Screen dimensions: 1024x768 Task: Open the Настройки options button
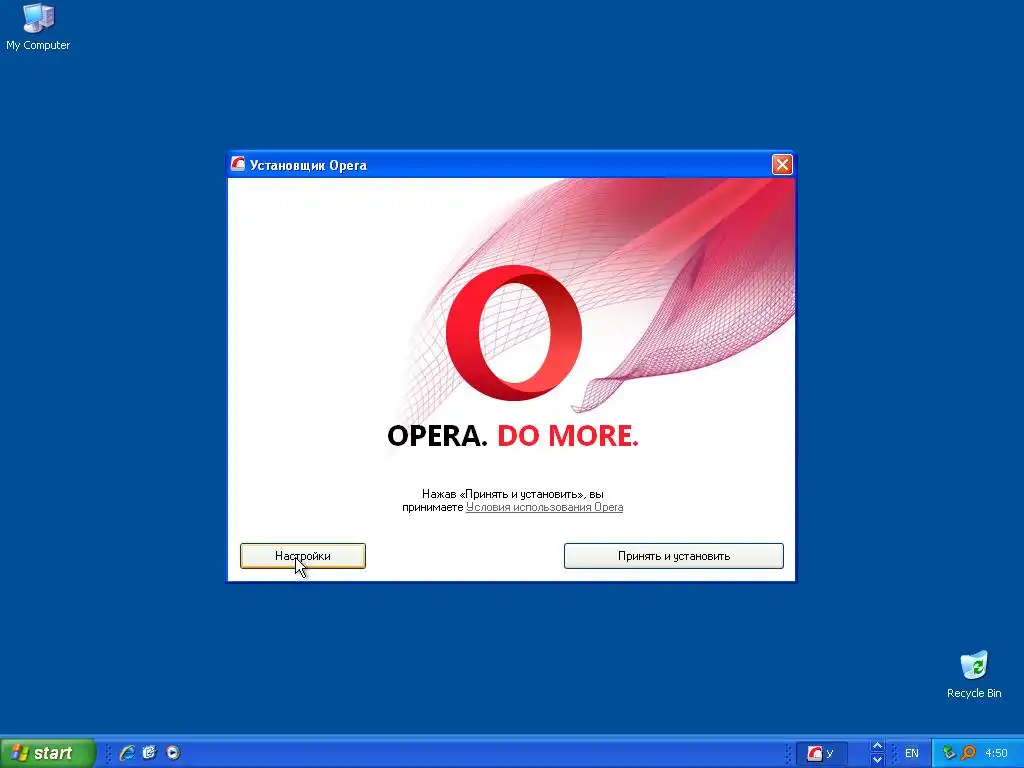[x=302, y=556]
